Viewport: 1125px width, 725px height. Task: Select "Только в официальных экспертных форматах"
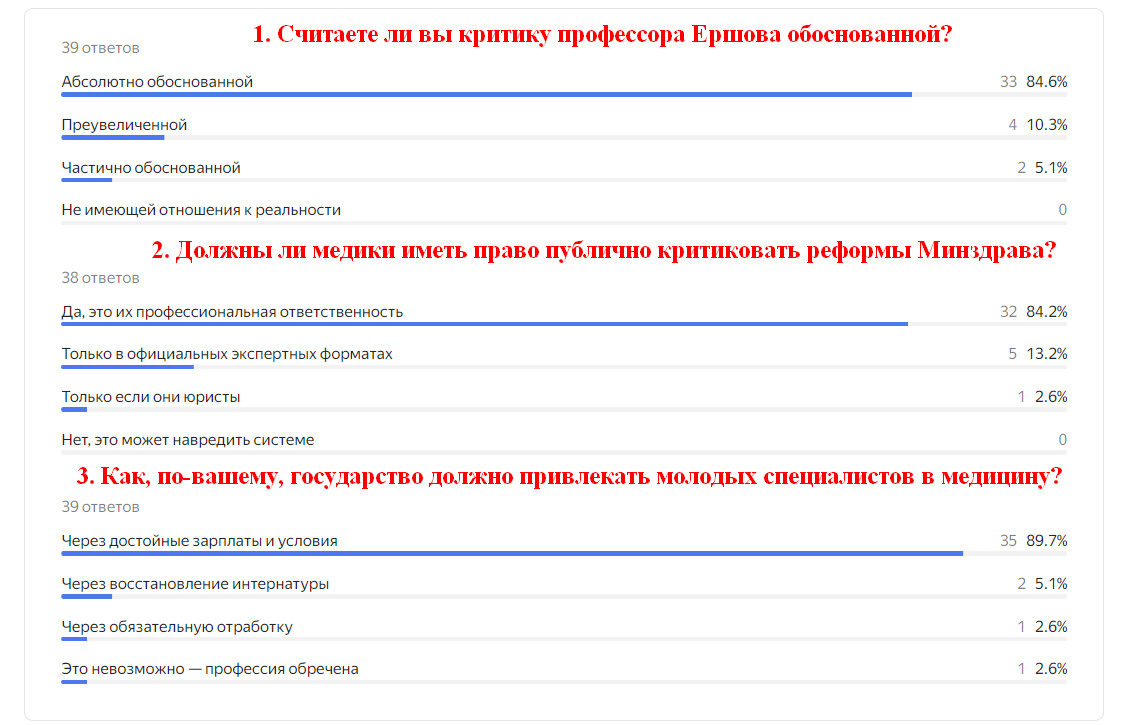[227, 353]
